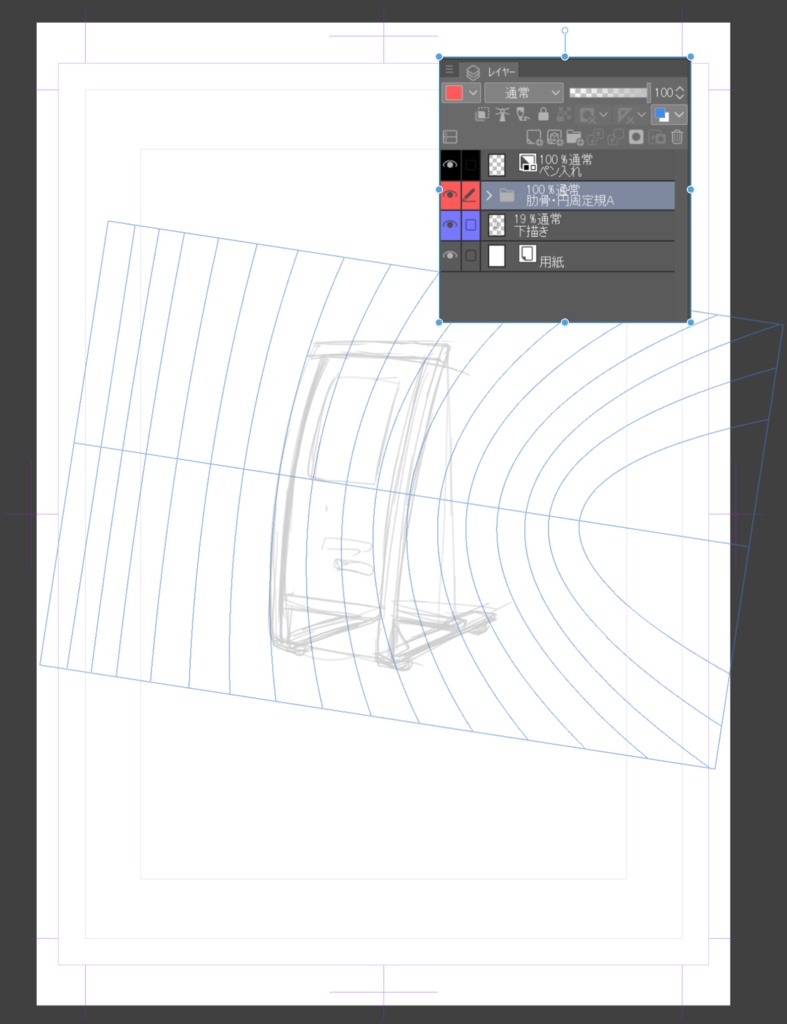Click pen editing icon on 肋骨・円周定規A
This screenshot has height=1024, width=787.
(470, 195)
